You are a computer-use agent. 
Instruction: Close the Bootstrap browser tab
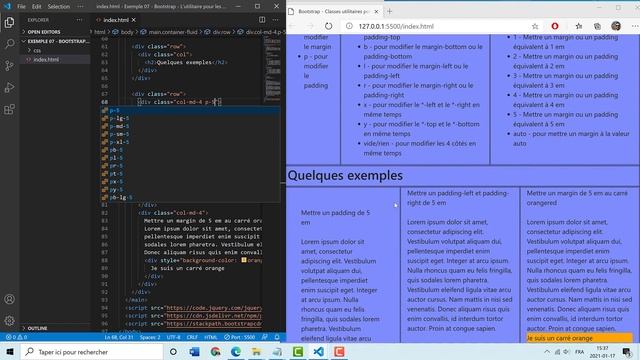[x=376, y=11]
